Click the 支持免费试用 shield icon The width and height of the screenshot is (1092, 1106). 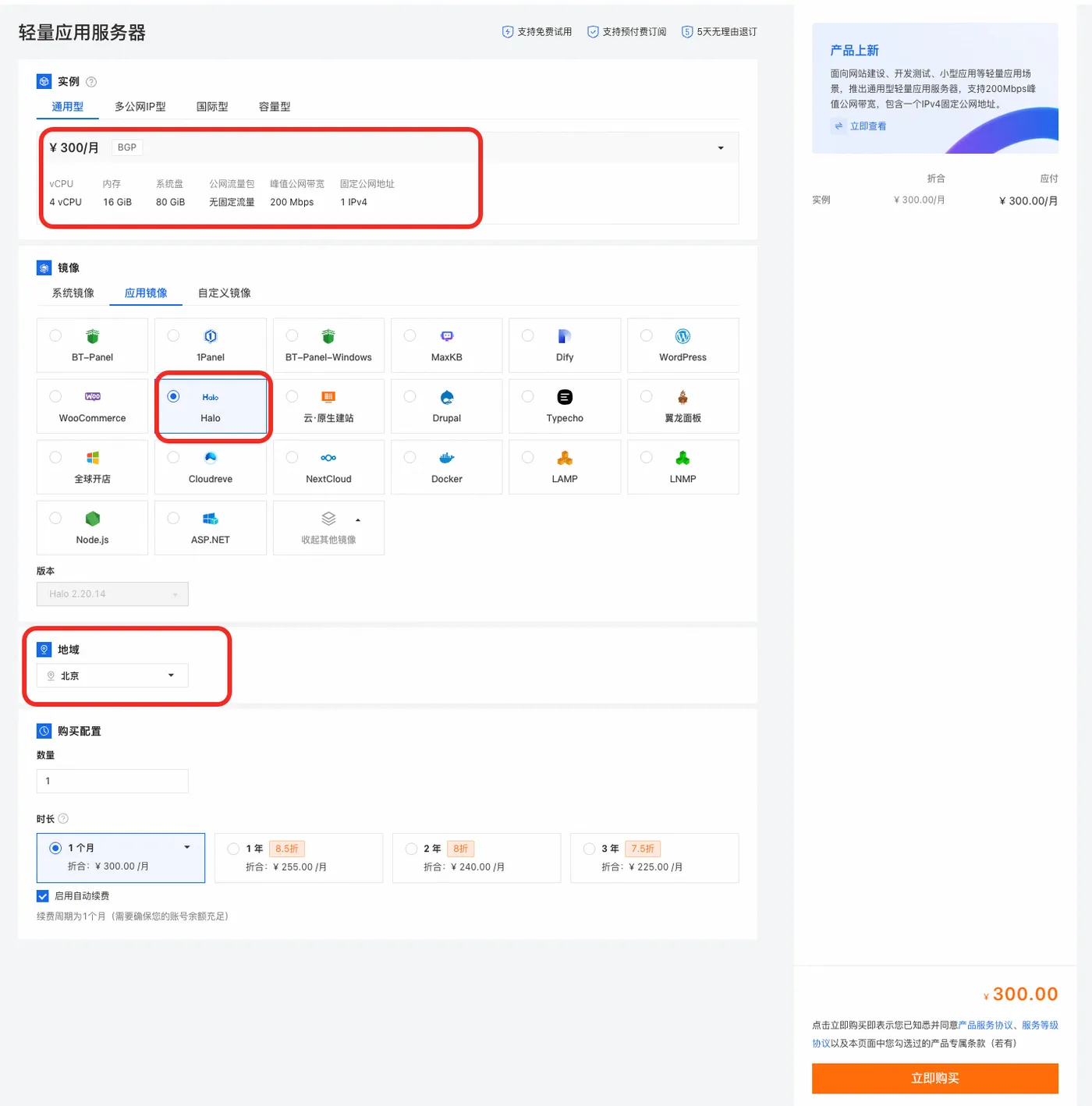pyautogui.click(x=508, y=32)
